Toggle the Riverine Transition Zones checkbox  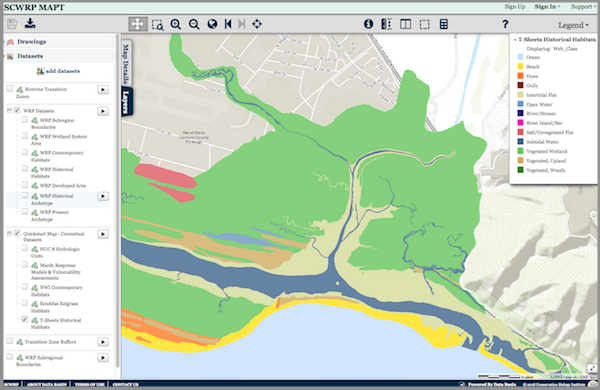click(x=10, y=89)
